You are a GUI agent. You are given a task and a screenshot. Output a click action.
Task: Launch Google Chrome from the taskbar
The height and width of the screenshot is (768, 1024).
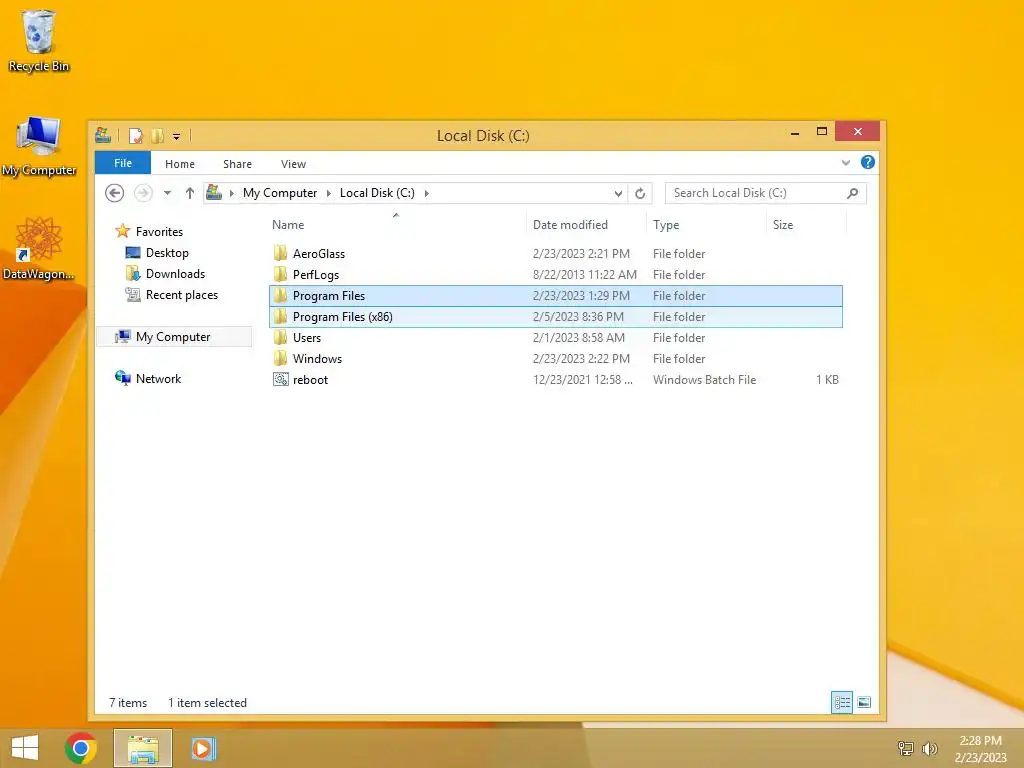point(81,748)
